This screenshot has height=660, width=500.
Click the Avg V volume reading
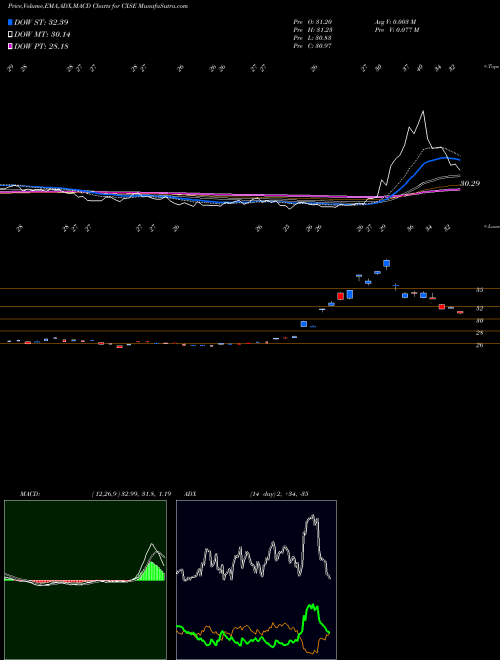click(x=395, y=22)
